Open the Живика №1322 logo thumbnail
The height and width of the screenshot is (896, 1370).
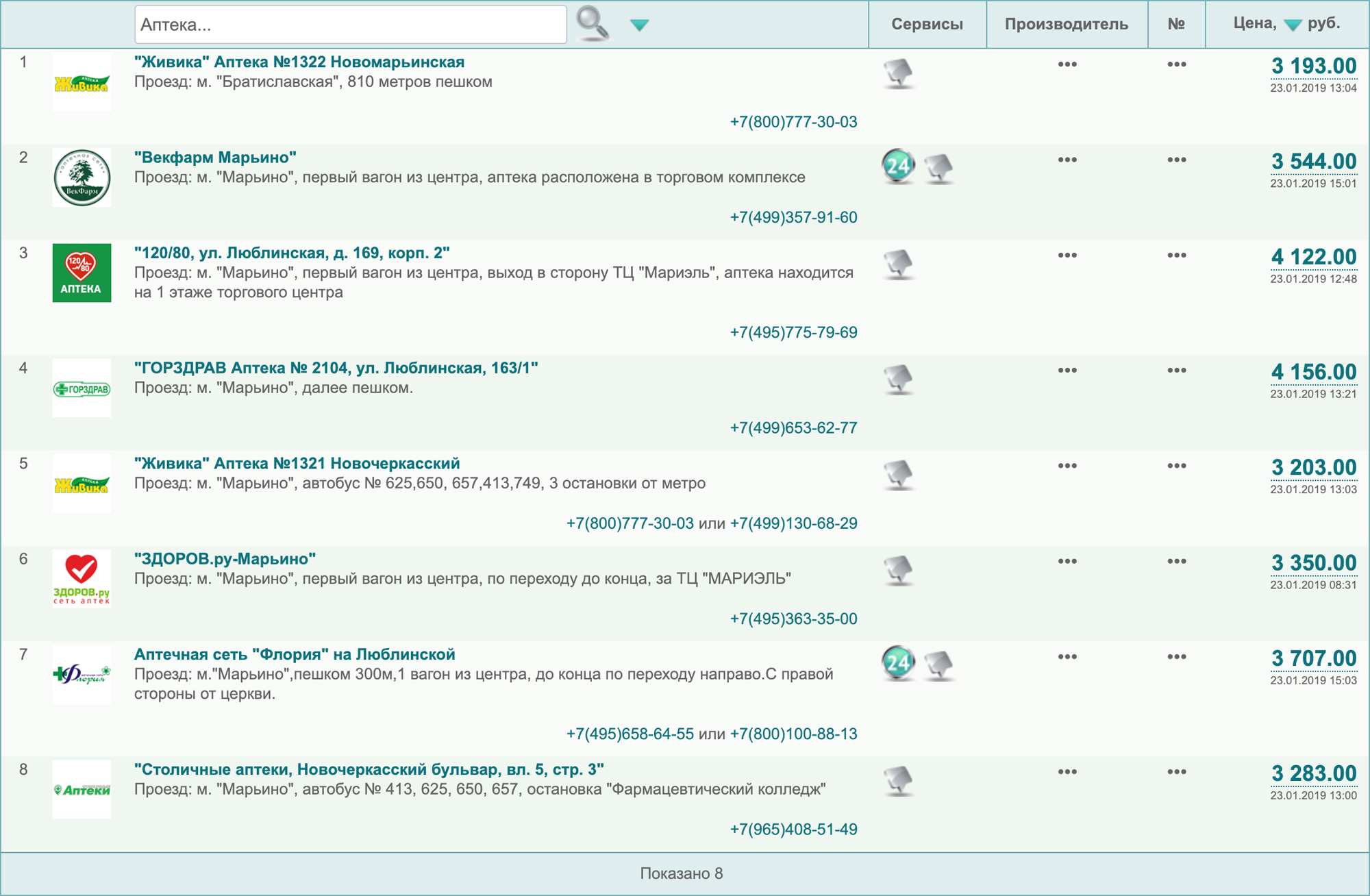(82, 82)
